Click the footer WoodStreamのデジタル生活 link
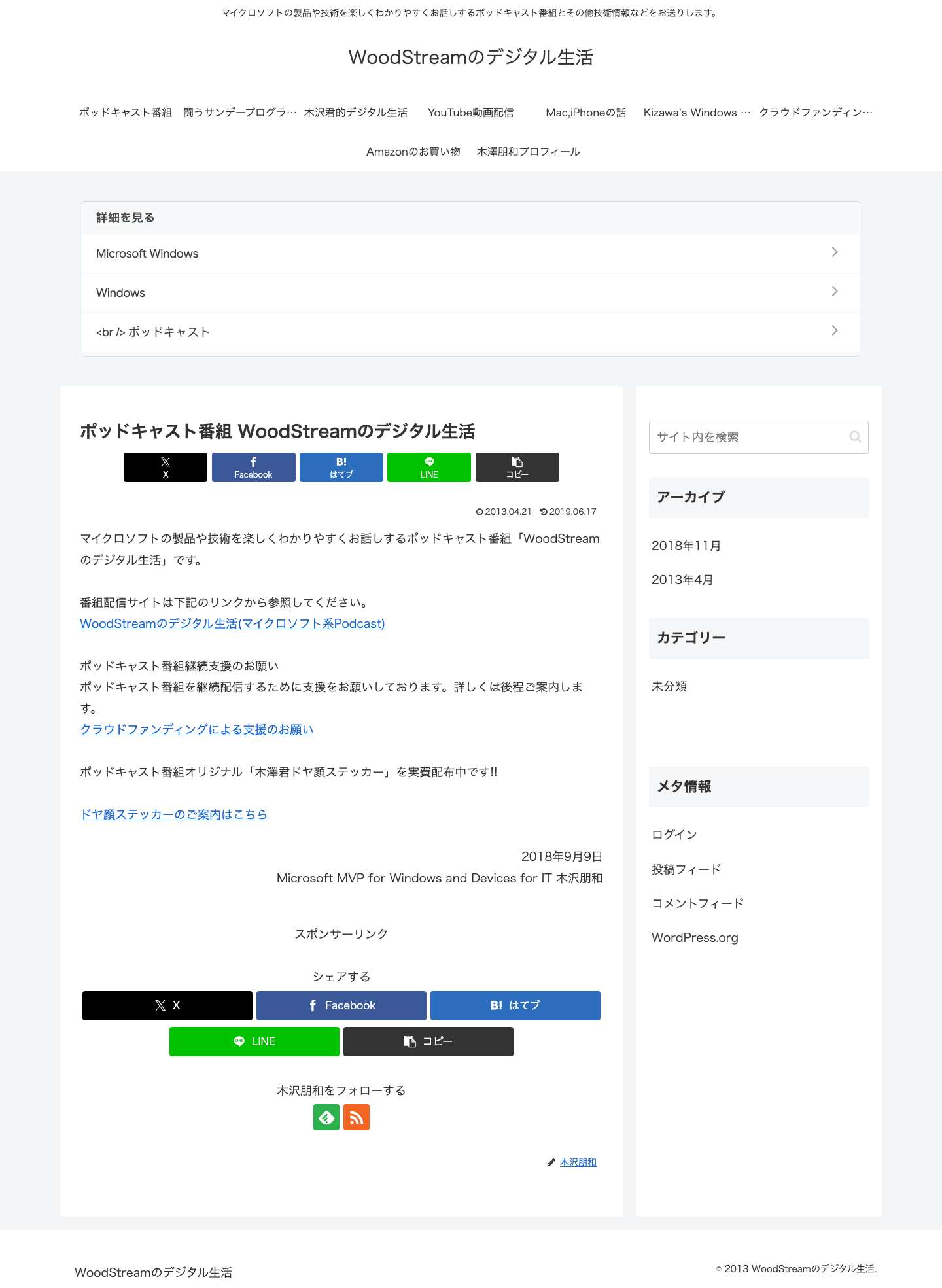Viewport: 942px width, 1288px height. 154,1272
